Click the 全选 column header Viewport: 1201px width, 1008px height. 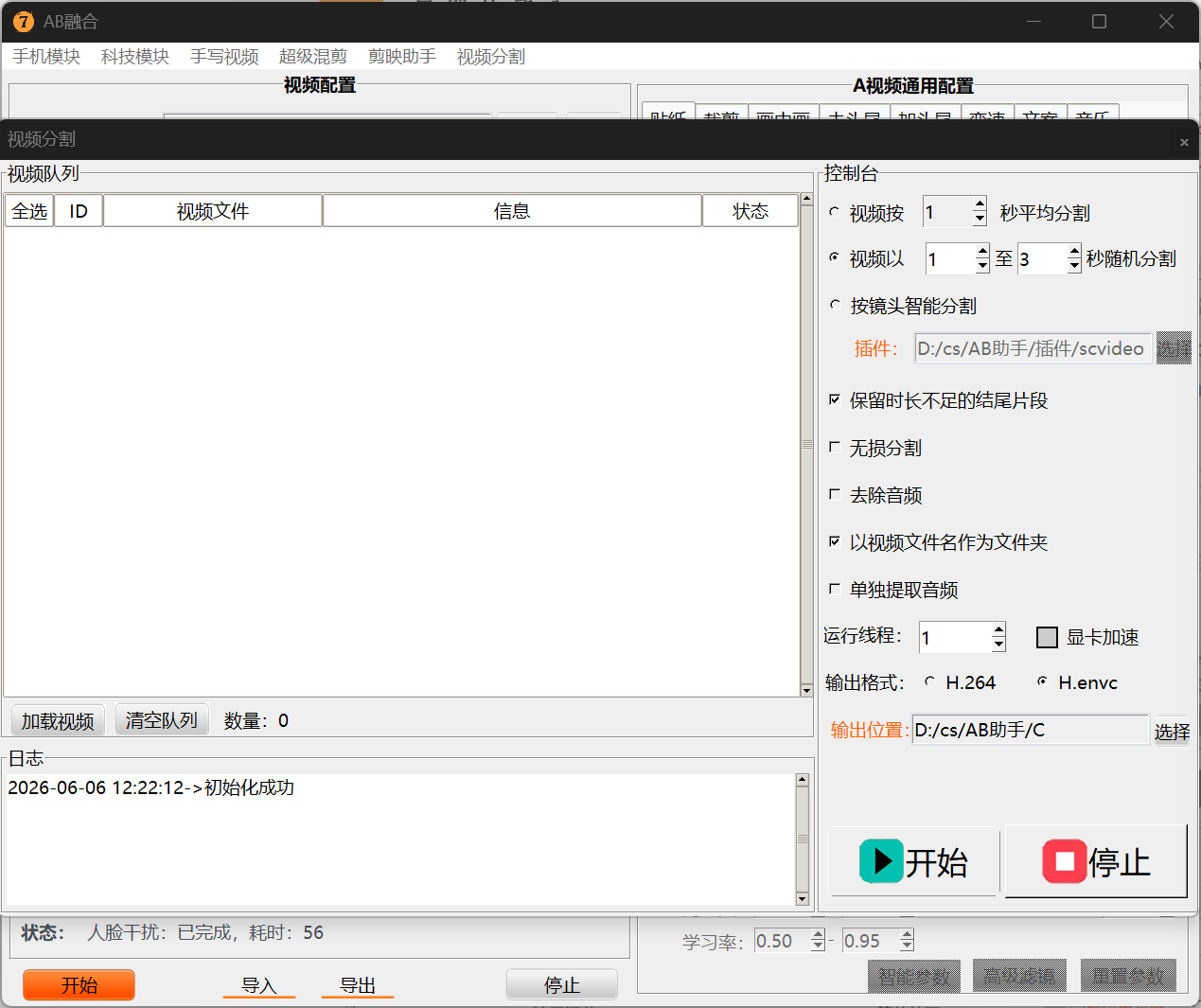29,210
